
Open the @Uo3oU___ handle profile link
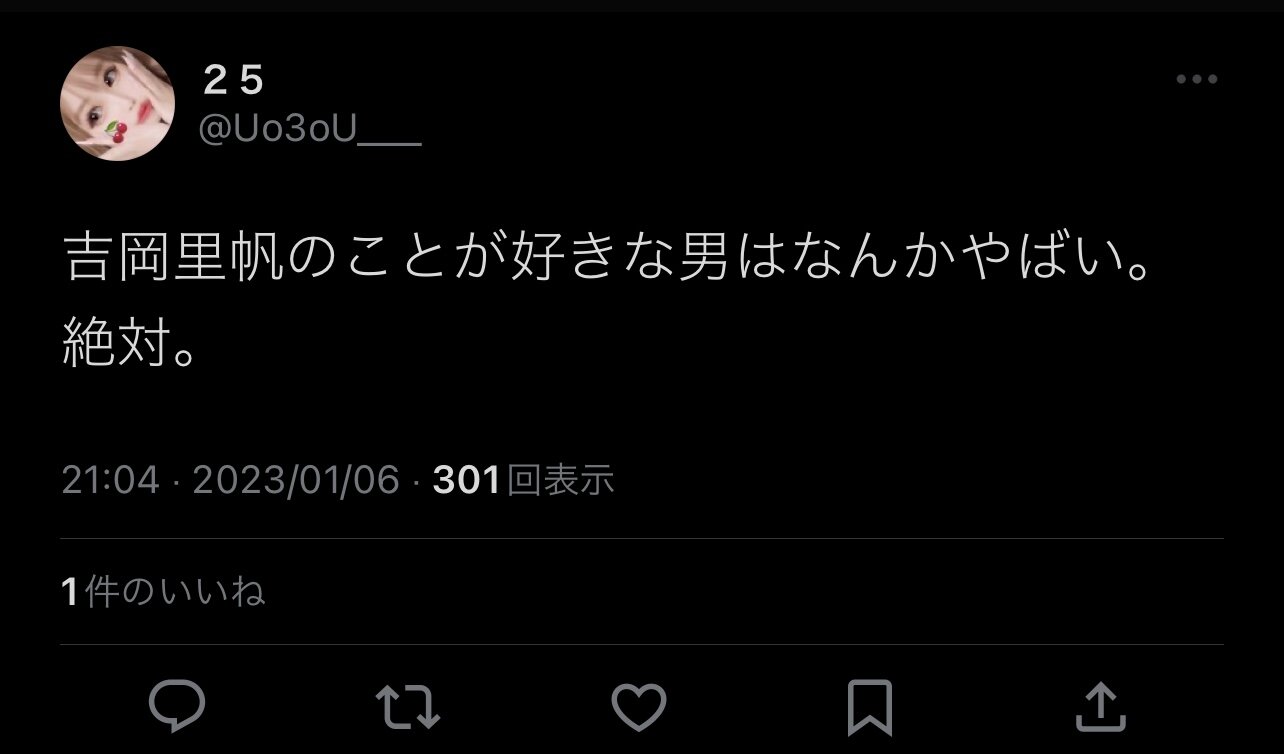coord(310,131)
